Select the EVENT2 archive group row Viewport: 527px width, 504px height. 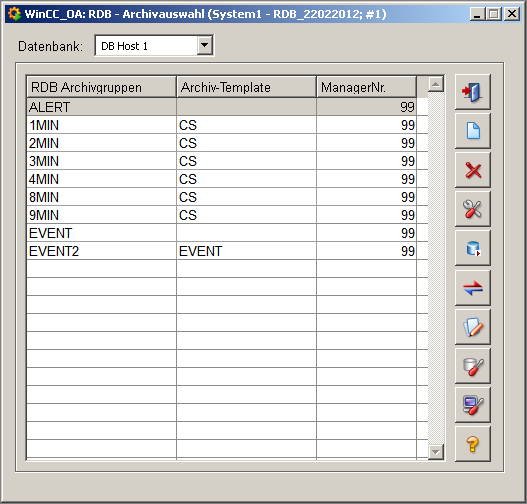221,251
